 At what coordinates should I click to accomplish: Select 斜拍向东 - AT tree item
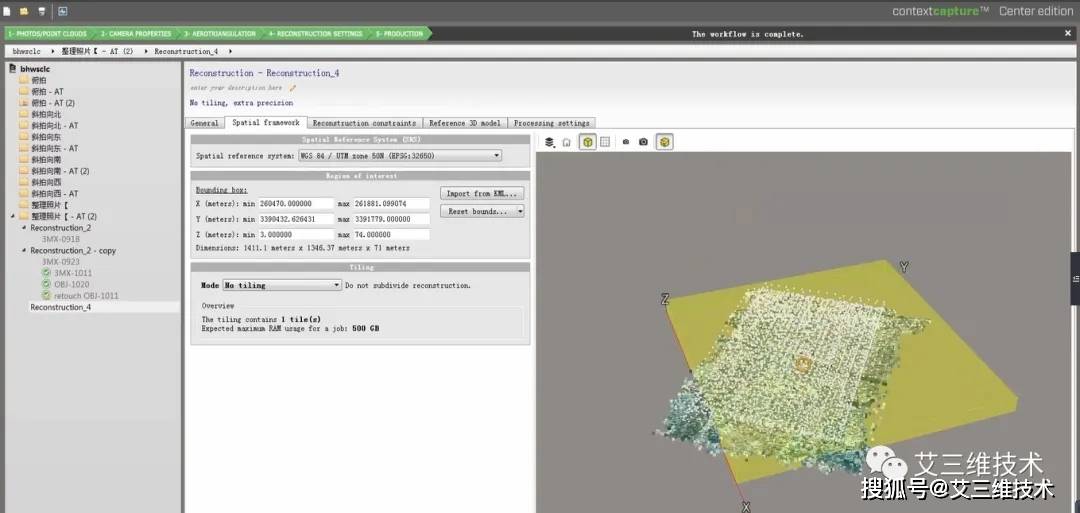click(54, 148)
